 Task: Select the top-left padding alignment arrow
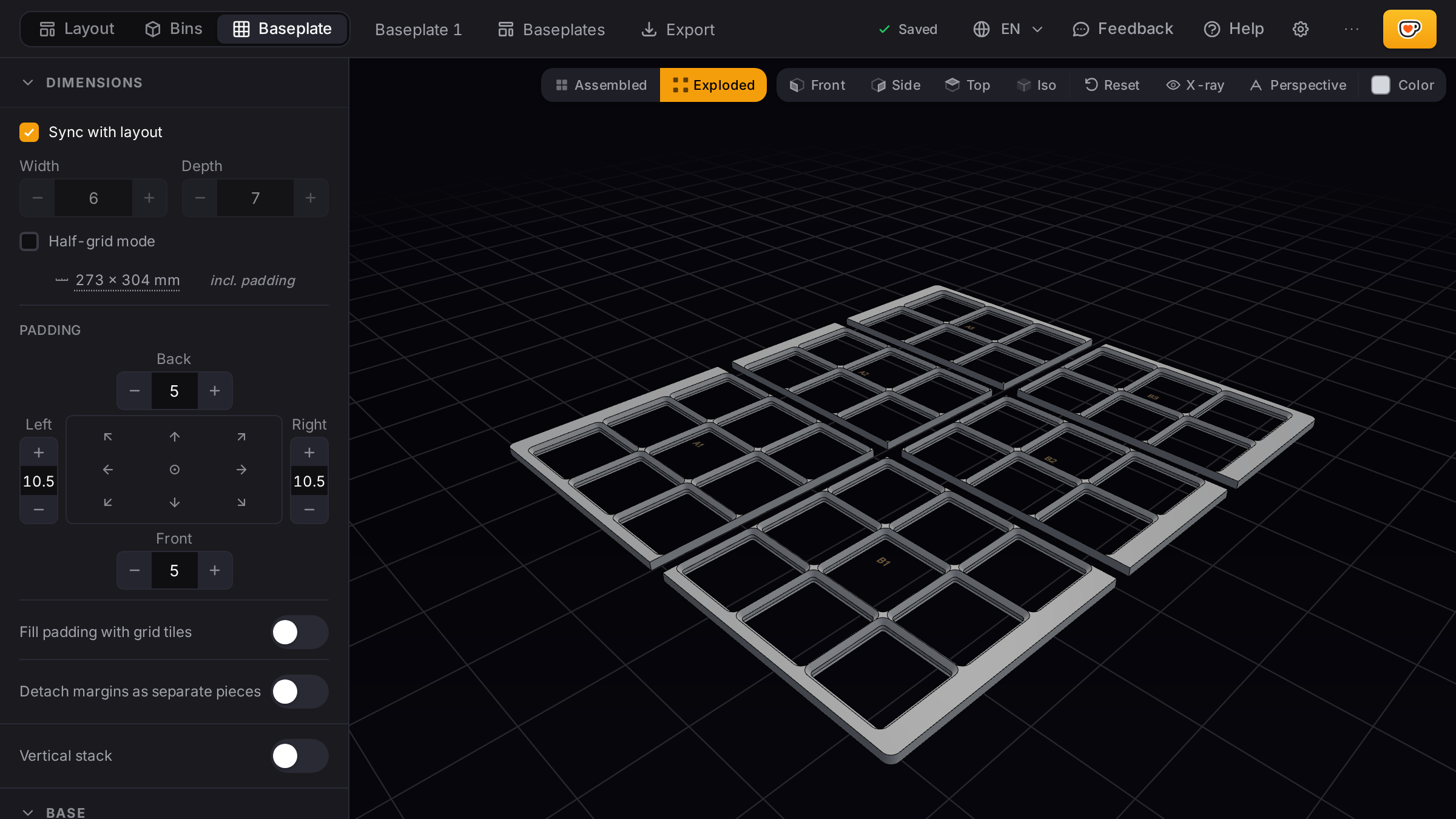(108, 437)
